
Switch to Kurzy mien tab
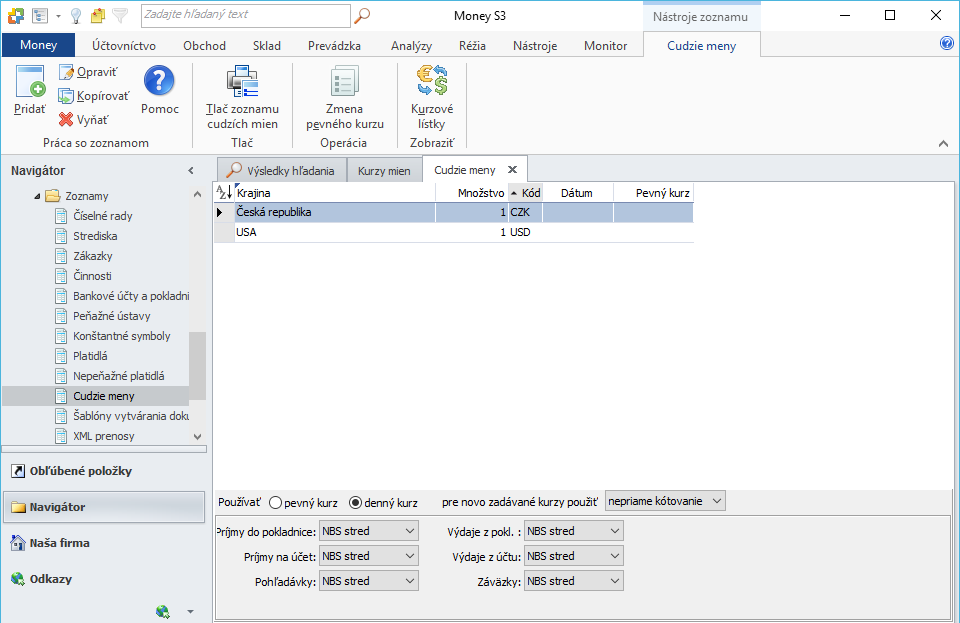click(384, 171)
